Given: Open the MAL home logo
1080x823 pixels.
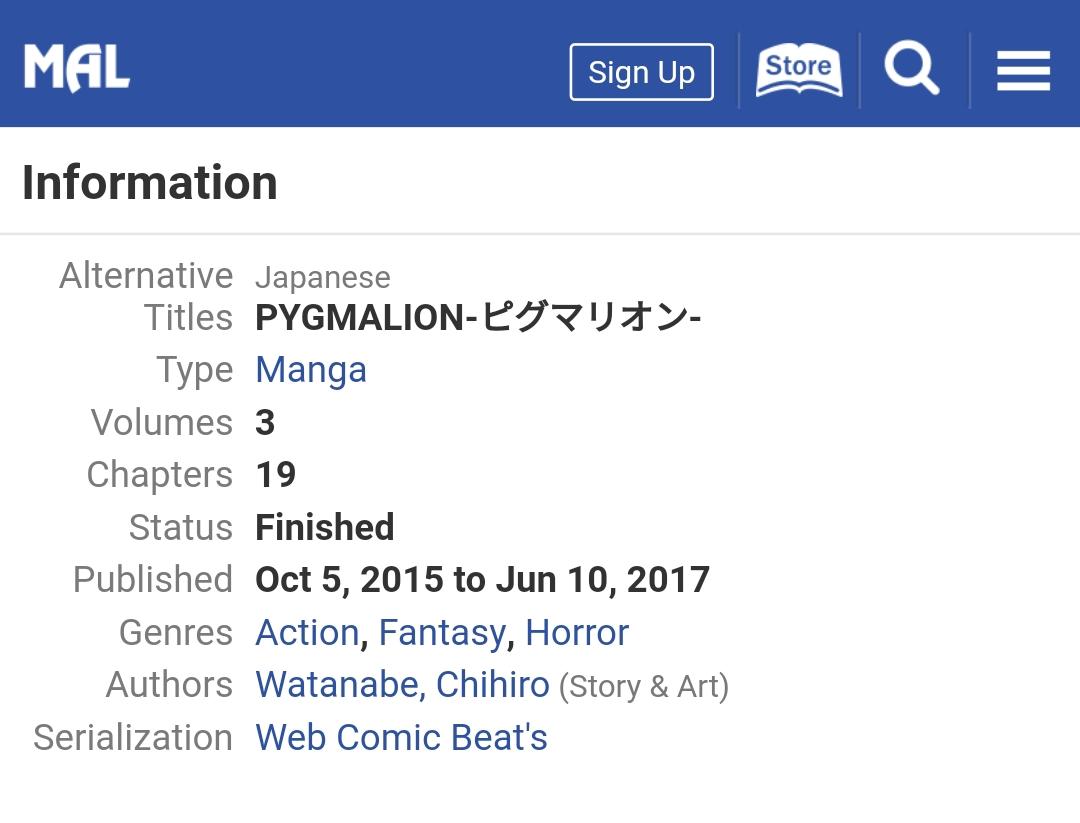Looking at the screenshot, I should point(76,67).
